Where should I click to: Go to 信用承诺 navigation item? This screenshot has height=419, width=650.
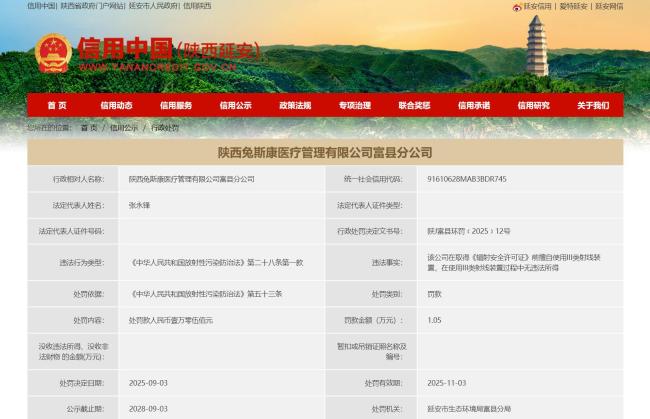click(x=474, y=105)
